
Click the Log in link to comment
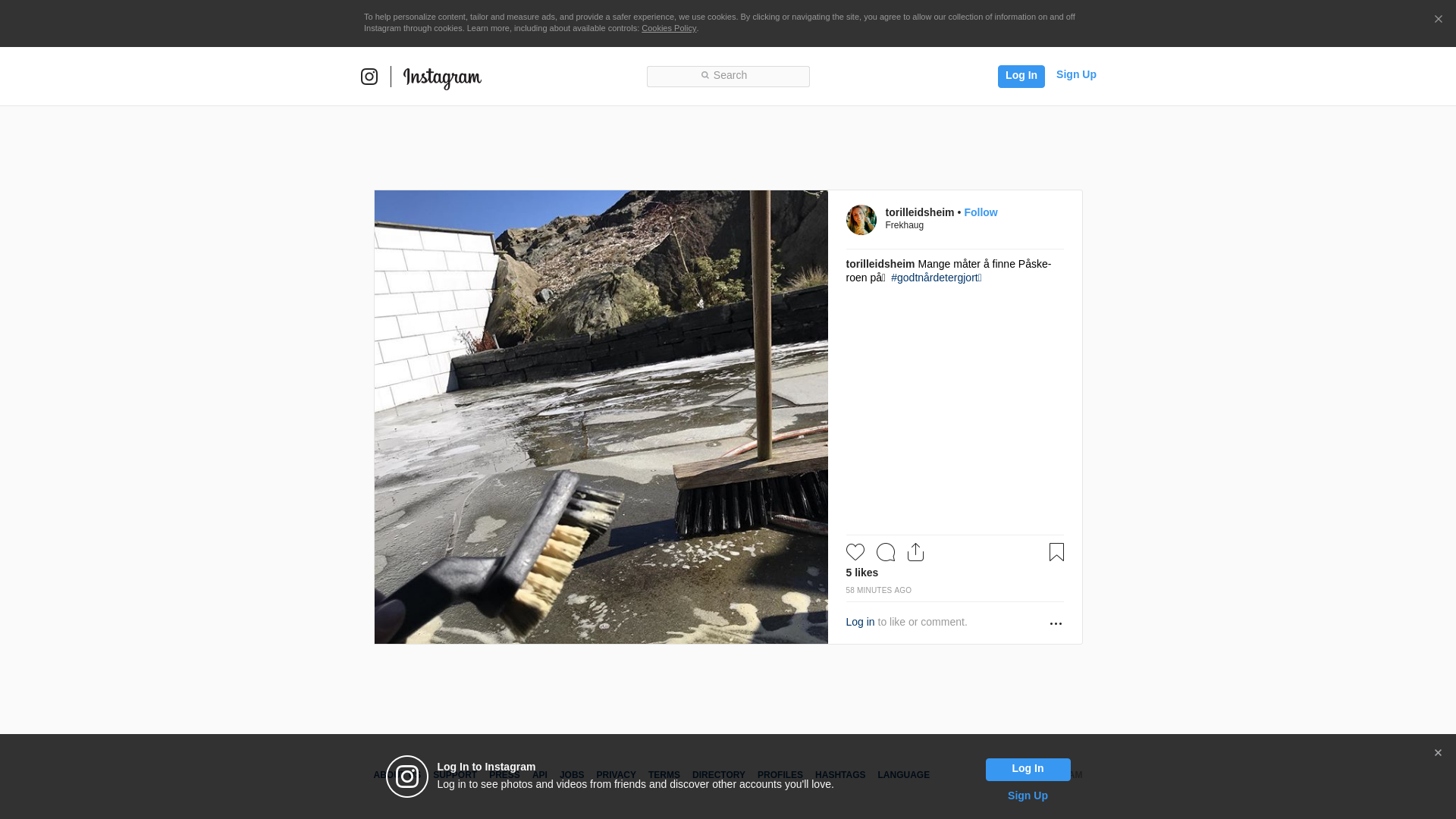(x=860, y=622)
